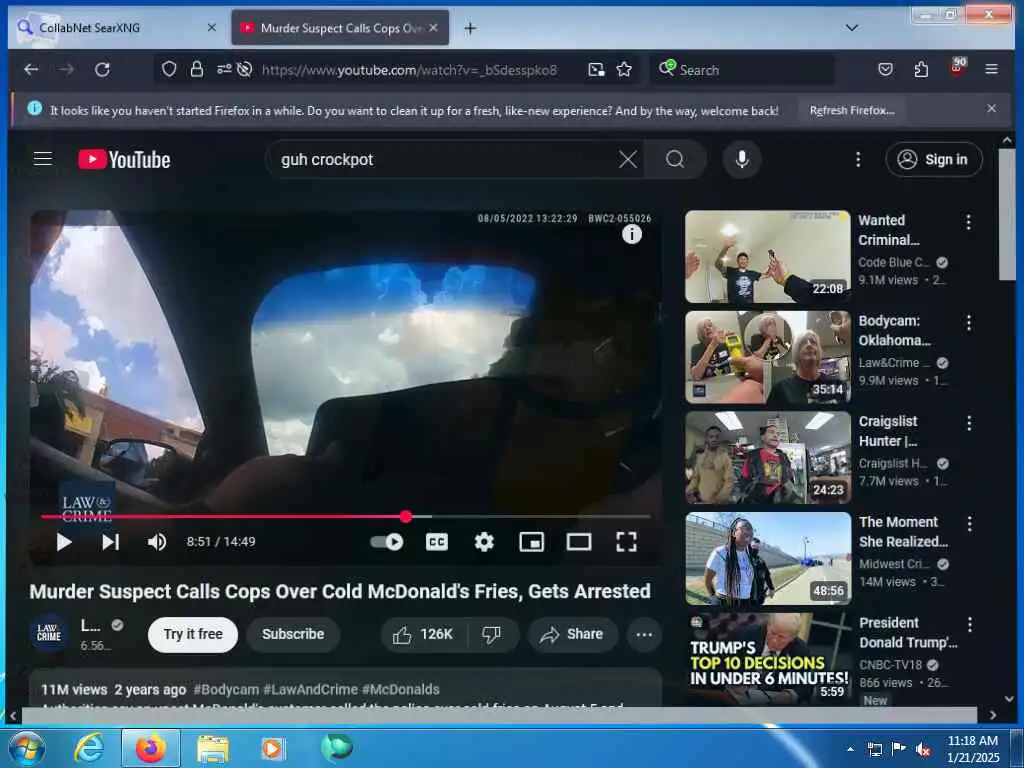The width and height of the screenshot is (1024, 768).
Task: Click the Refresh Firefox... button
Action: click(852, 110)
